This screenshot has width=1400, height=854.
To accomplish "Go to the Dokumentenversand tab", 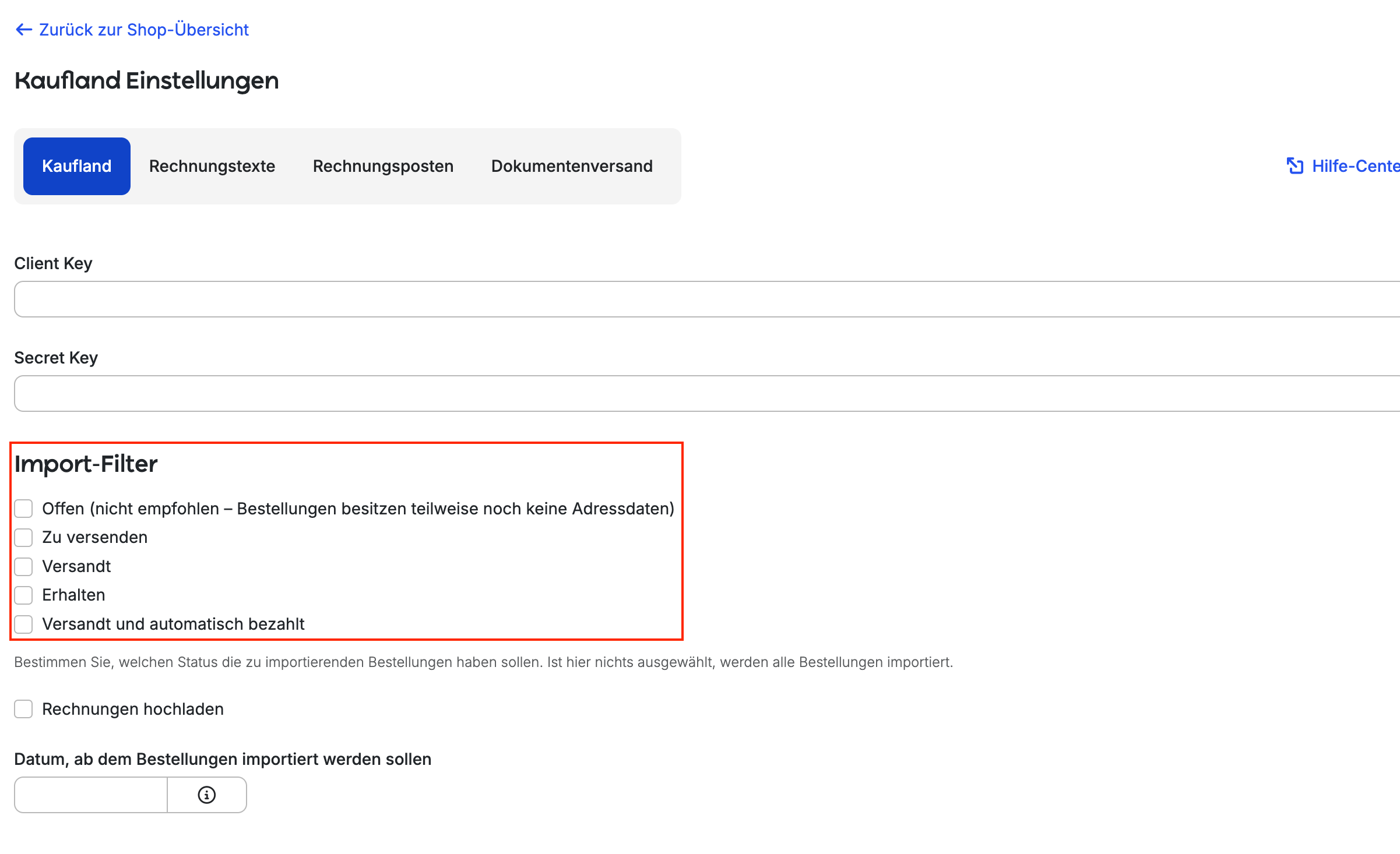I will 572,166.
